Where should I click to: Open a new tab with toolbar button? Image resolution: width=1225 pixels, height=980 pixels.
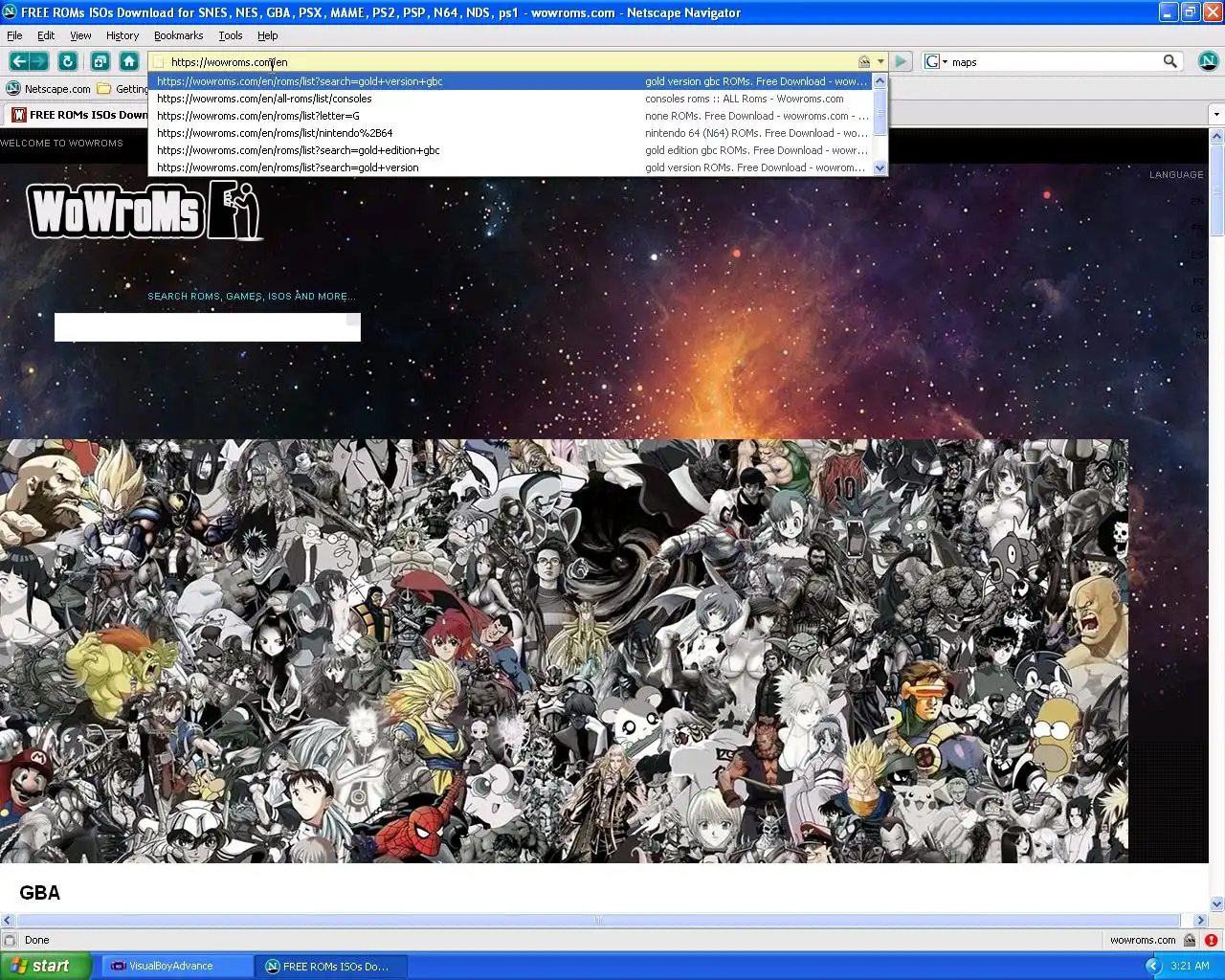coord(100,61)
